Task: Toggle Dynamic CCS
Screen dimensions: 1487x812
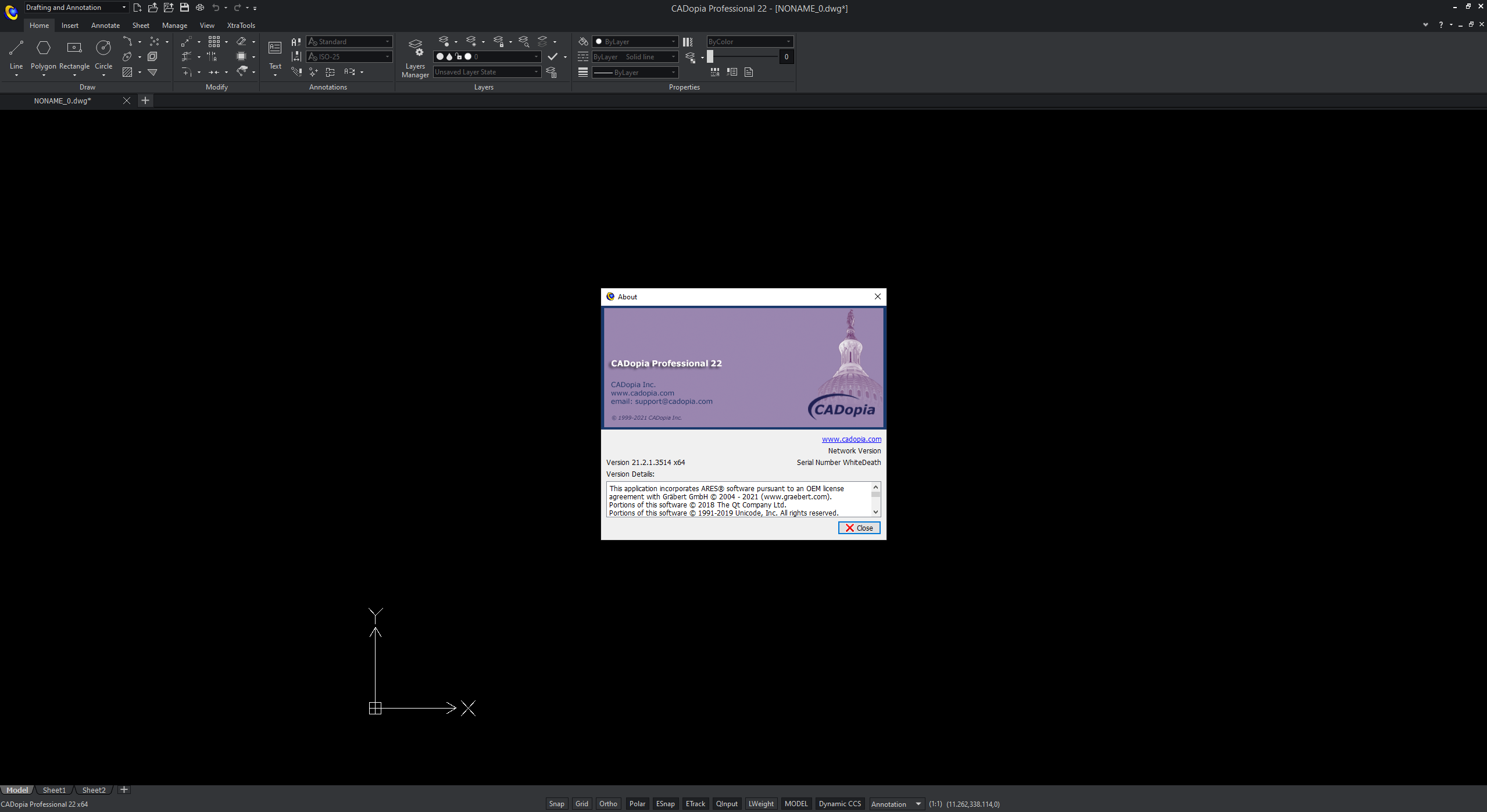Action: click(839, 804)
